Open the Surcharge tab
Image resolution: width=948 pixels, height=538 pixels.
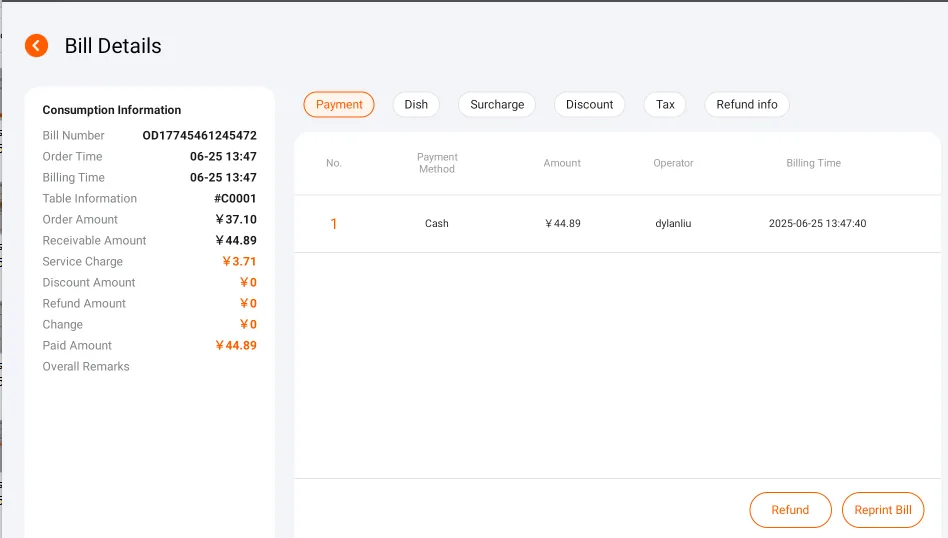click(497, 105)
